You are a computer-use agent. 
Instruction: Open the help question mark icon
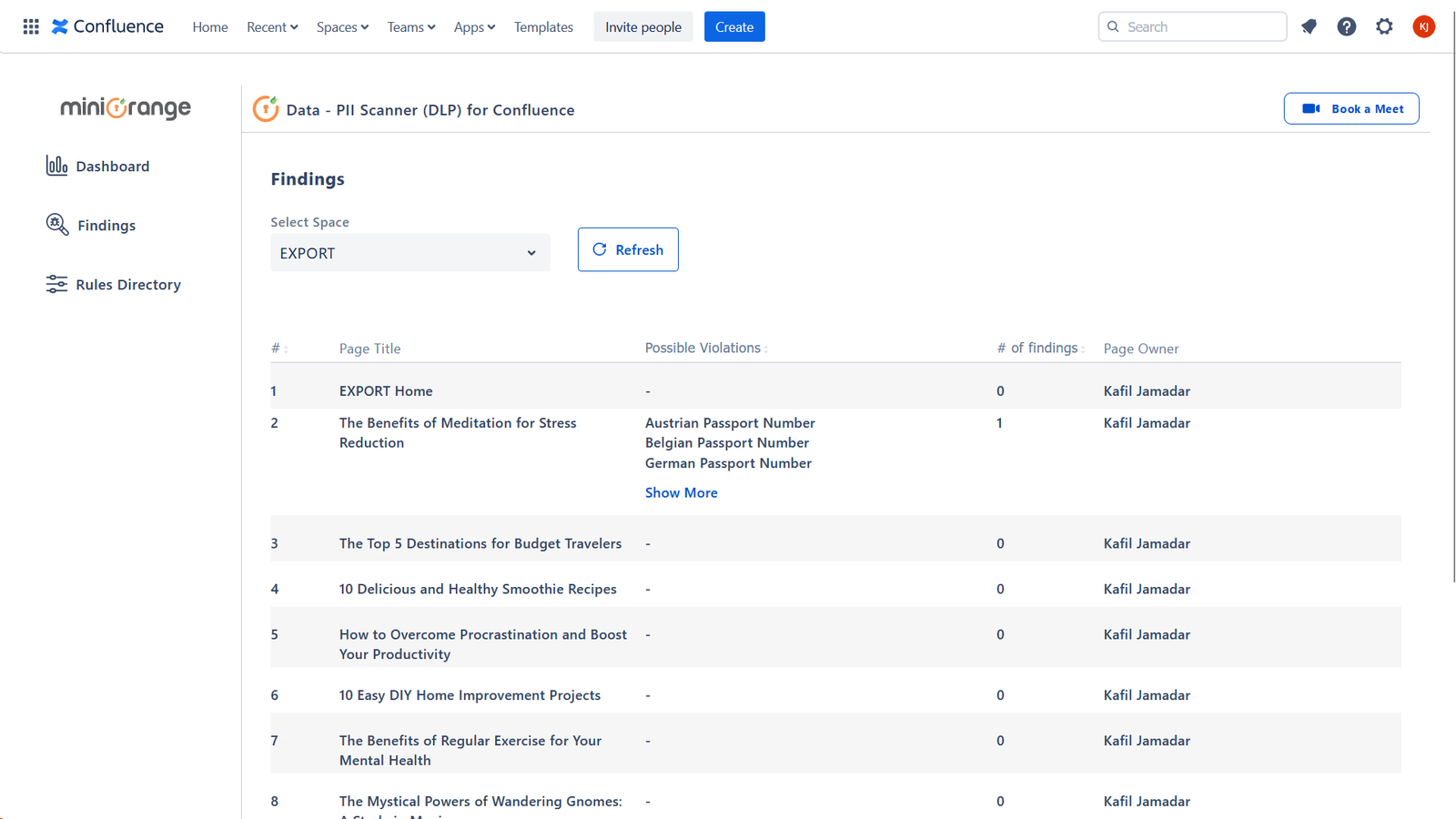[1347, 26]
